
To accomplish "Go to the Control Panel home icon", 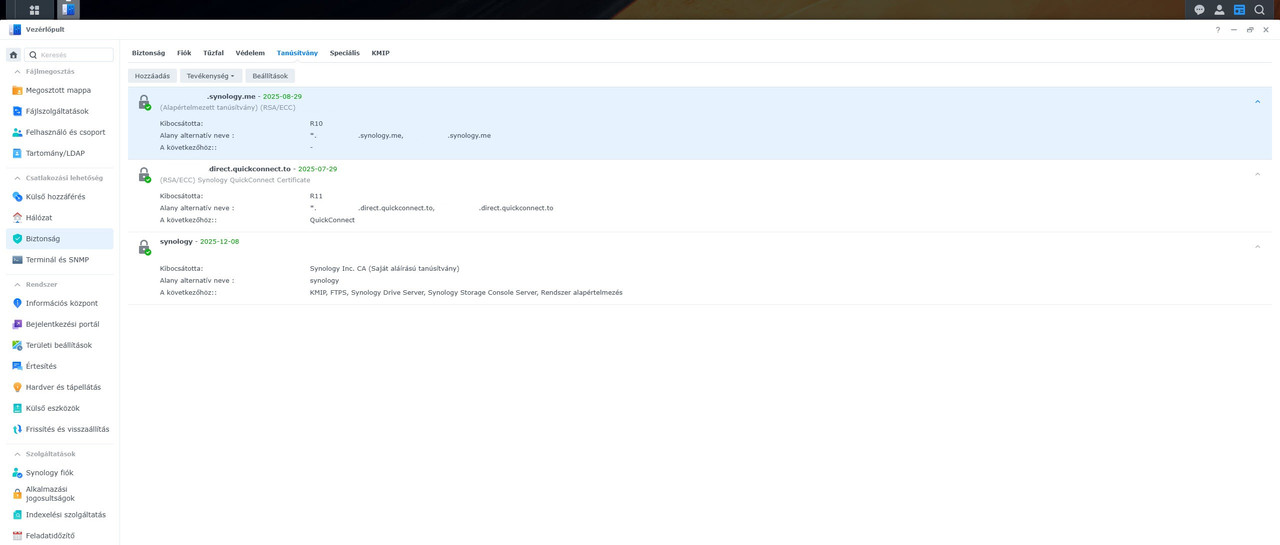I will point(13,55).
